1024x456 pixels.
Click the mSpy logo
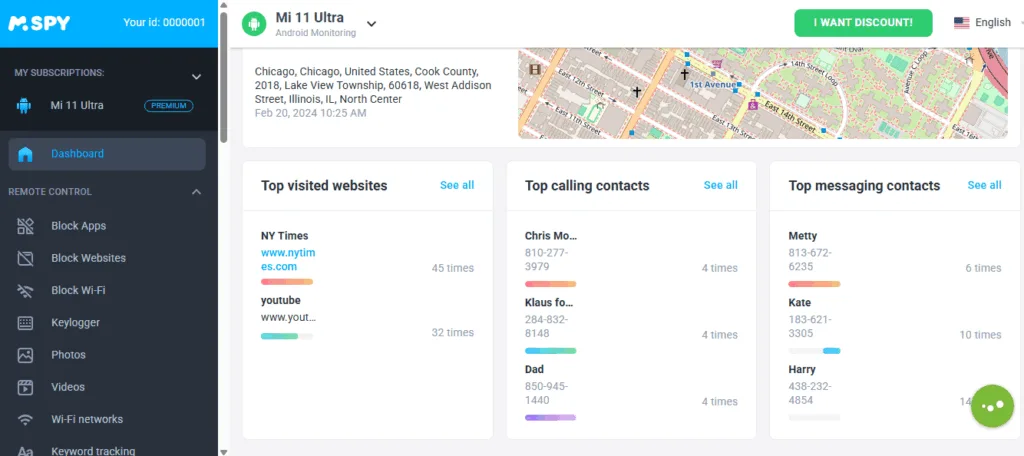pyautogui.click(x=39, y=23)
